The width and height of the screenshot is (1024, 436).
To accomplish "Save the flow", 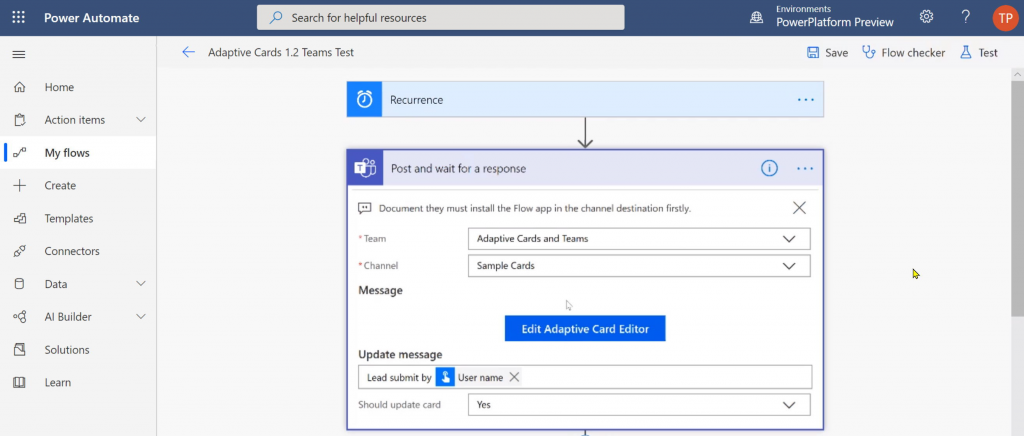I will pyautogui.click(x=827, y=53).
